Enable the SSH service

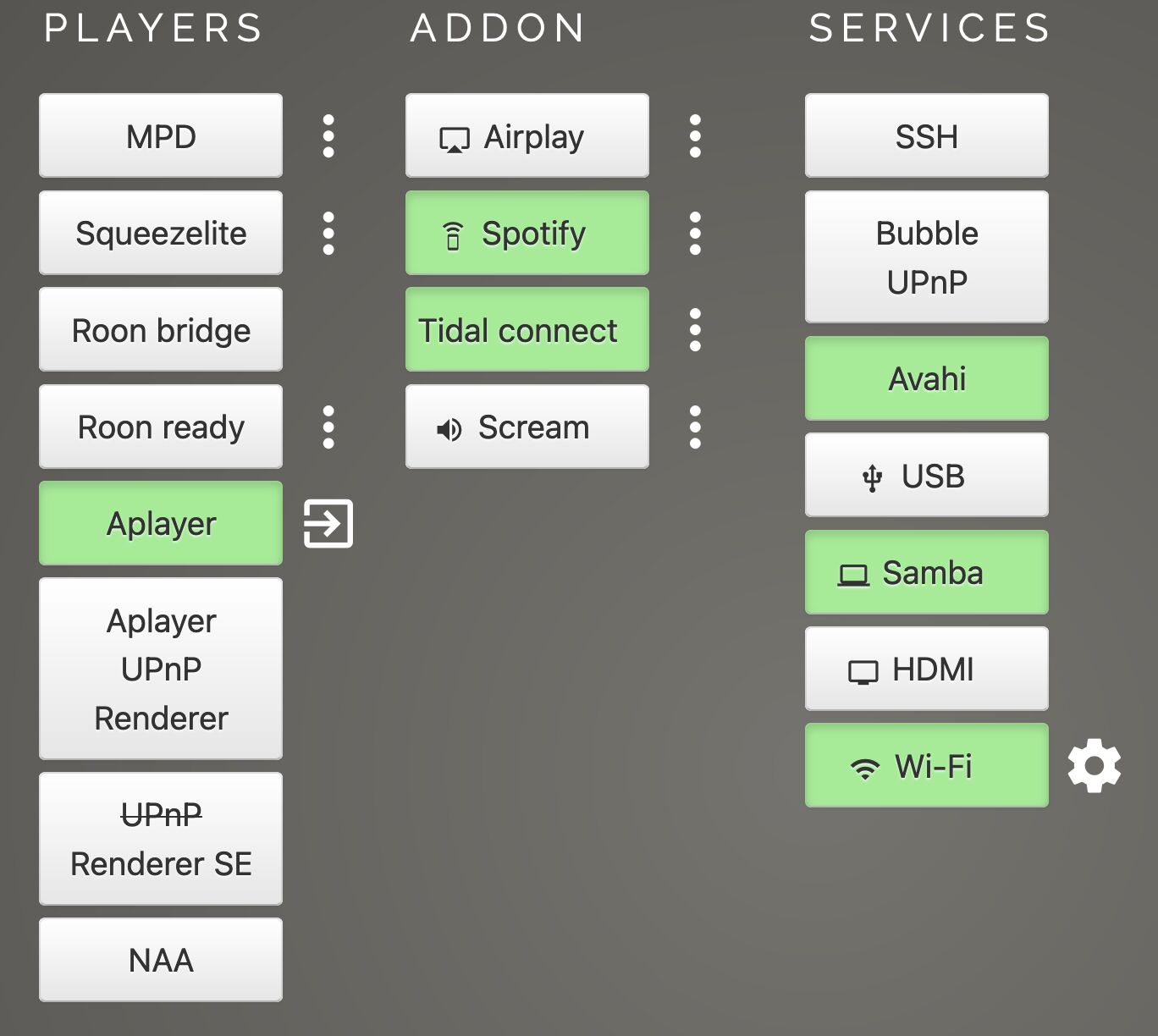926,136
